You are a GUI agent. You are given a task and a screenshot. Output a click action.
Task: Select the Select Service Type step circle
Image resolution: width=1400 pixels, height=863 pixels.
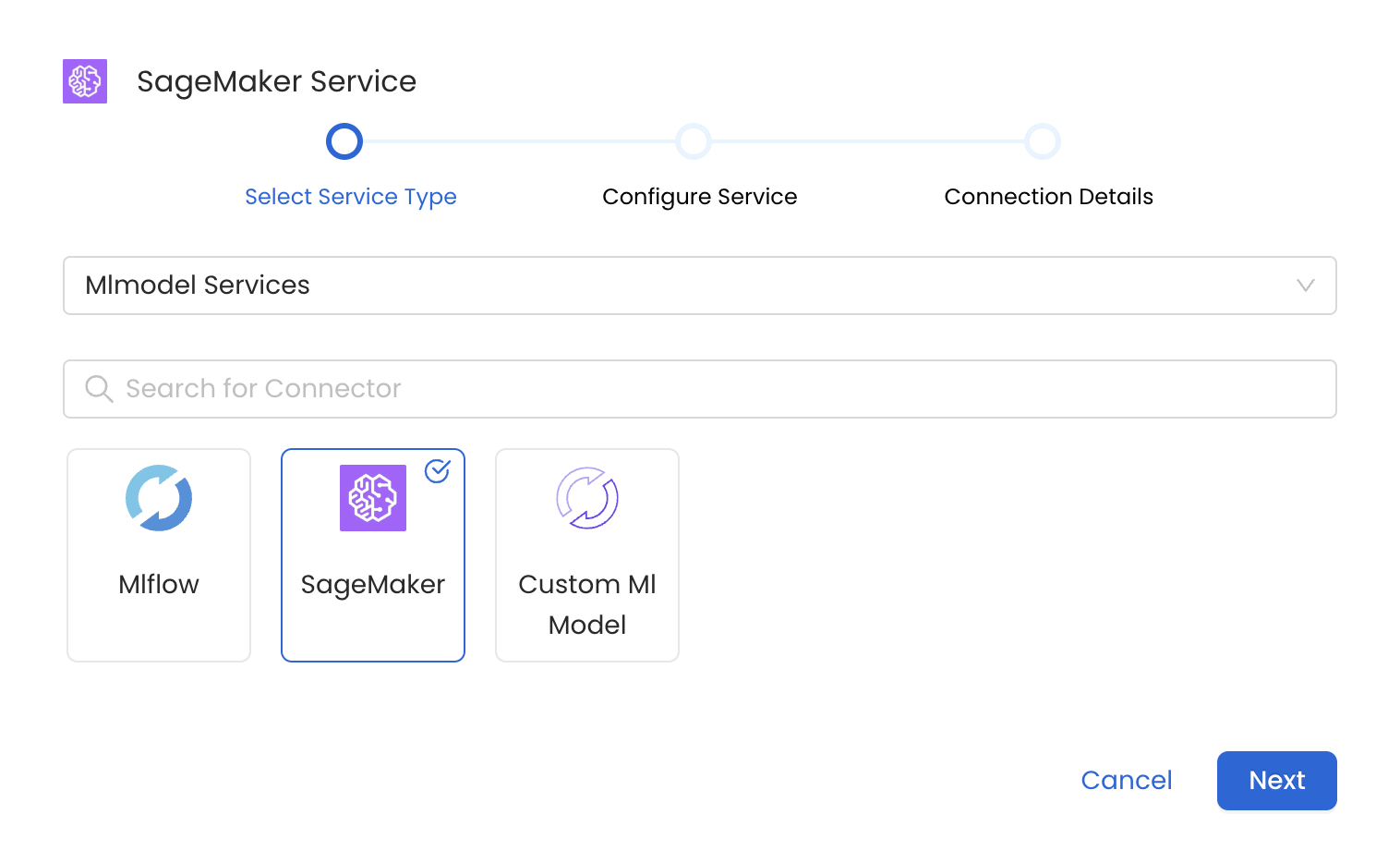[x=344, y=141]
